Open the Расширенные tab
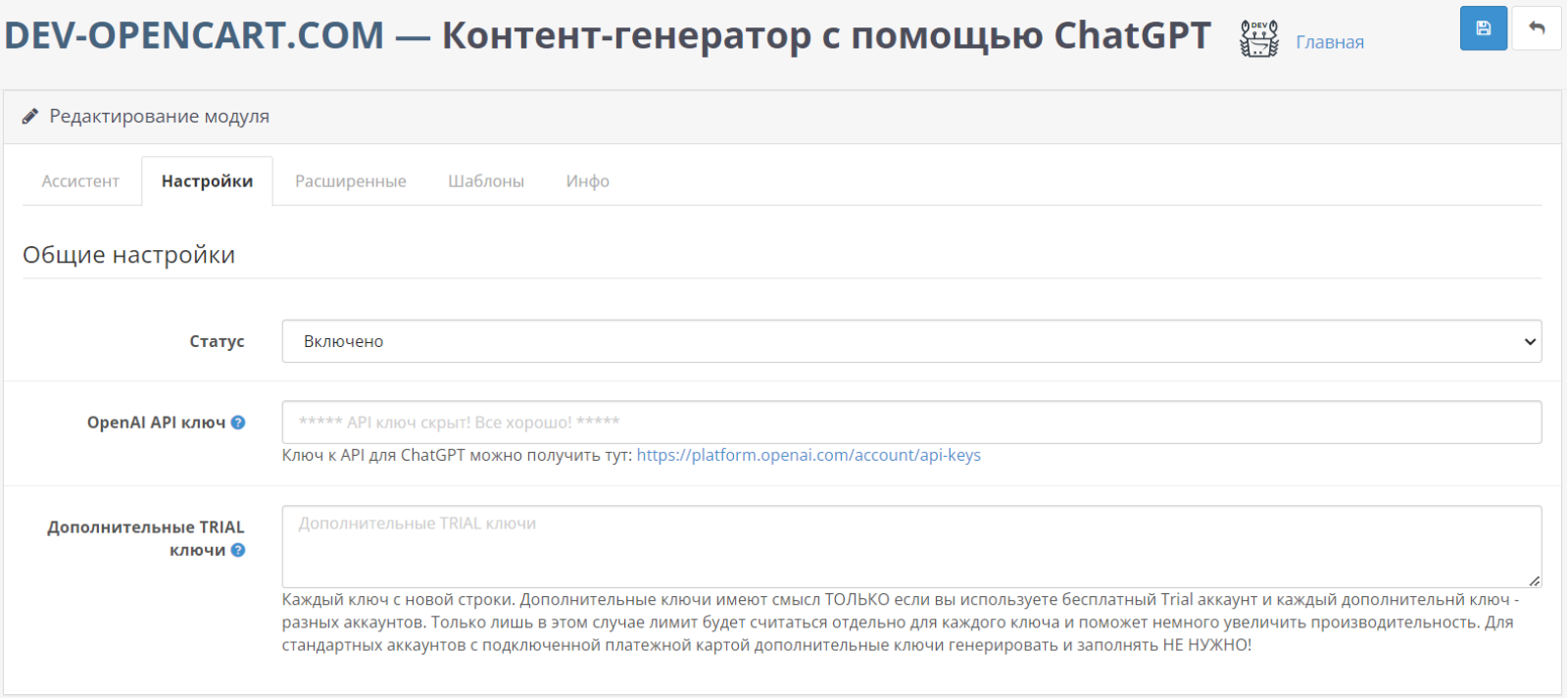Image resolution: width=1568 pixels, height=699 pixels. coord(351,181)
